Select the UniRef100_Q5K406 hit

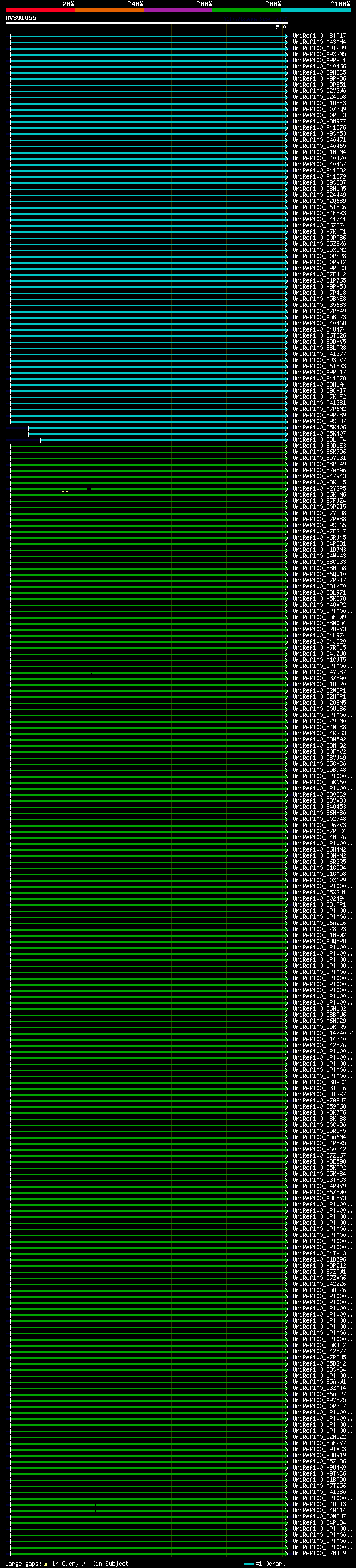[319, 427]
